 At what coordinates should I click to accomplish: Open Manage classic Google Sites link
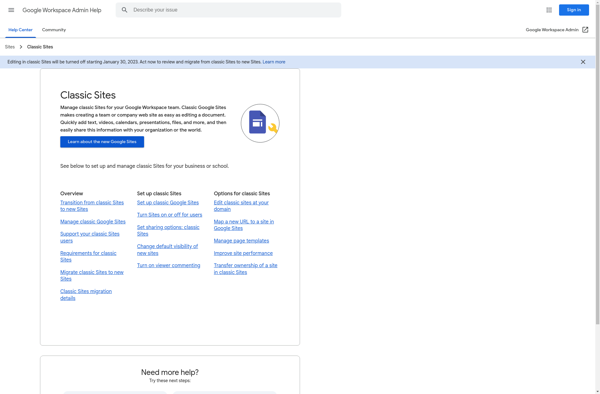click(x=93, y=221)
